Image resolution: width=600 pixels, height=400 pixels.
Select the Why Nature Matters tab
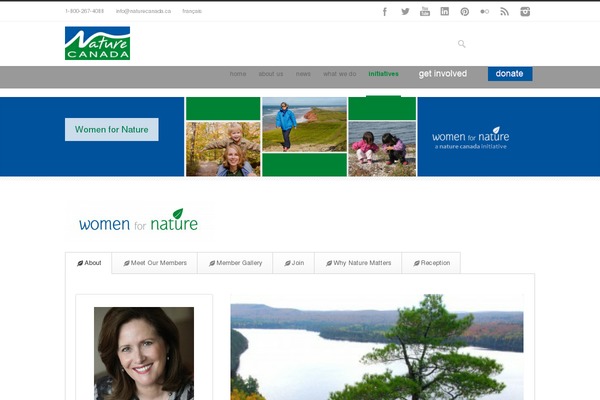358,263
